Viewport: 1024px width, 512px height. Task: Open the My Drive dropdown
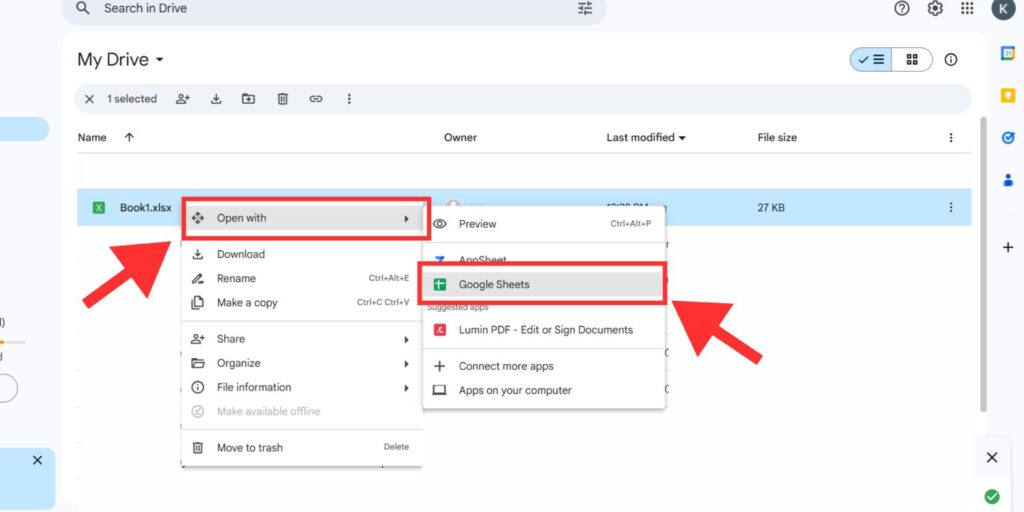tap(121, 59)
